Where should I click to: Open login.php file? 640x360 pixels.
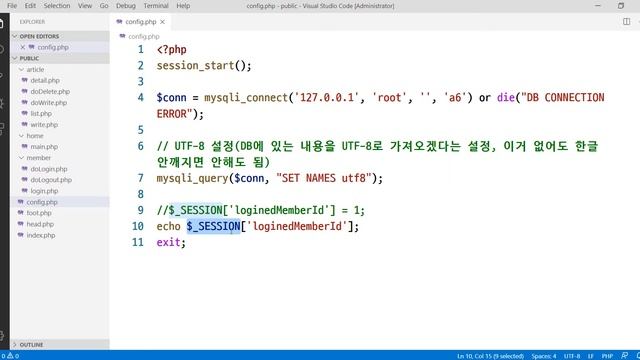(x=44, y=191)
